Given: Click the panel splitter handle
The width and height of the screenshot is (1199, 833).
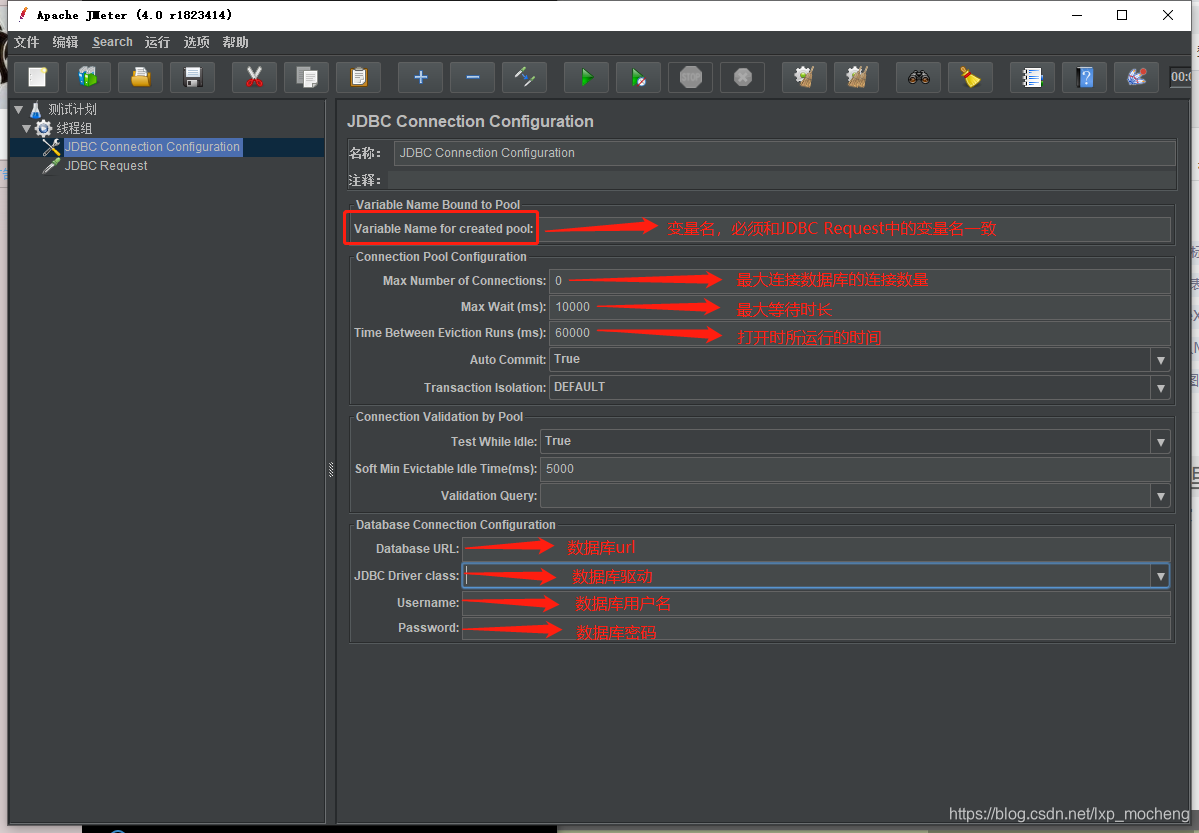Looking at the screenshot, I should [x=331, y=469].
